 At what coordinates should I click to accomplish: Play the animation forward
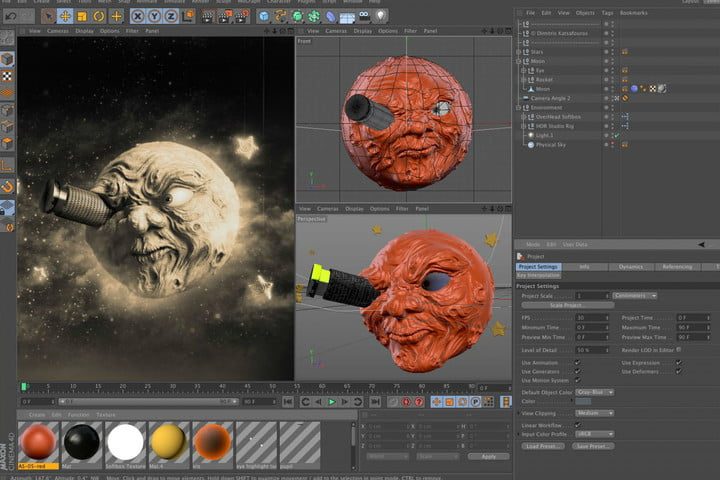pos(332,402)
